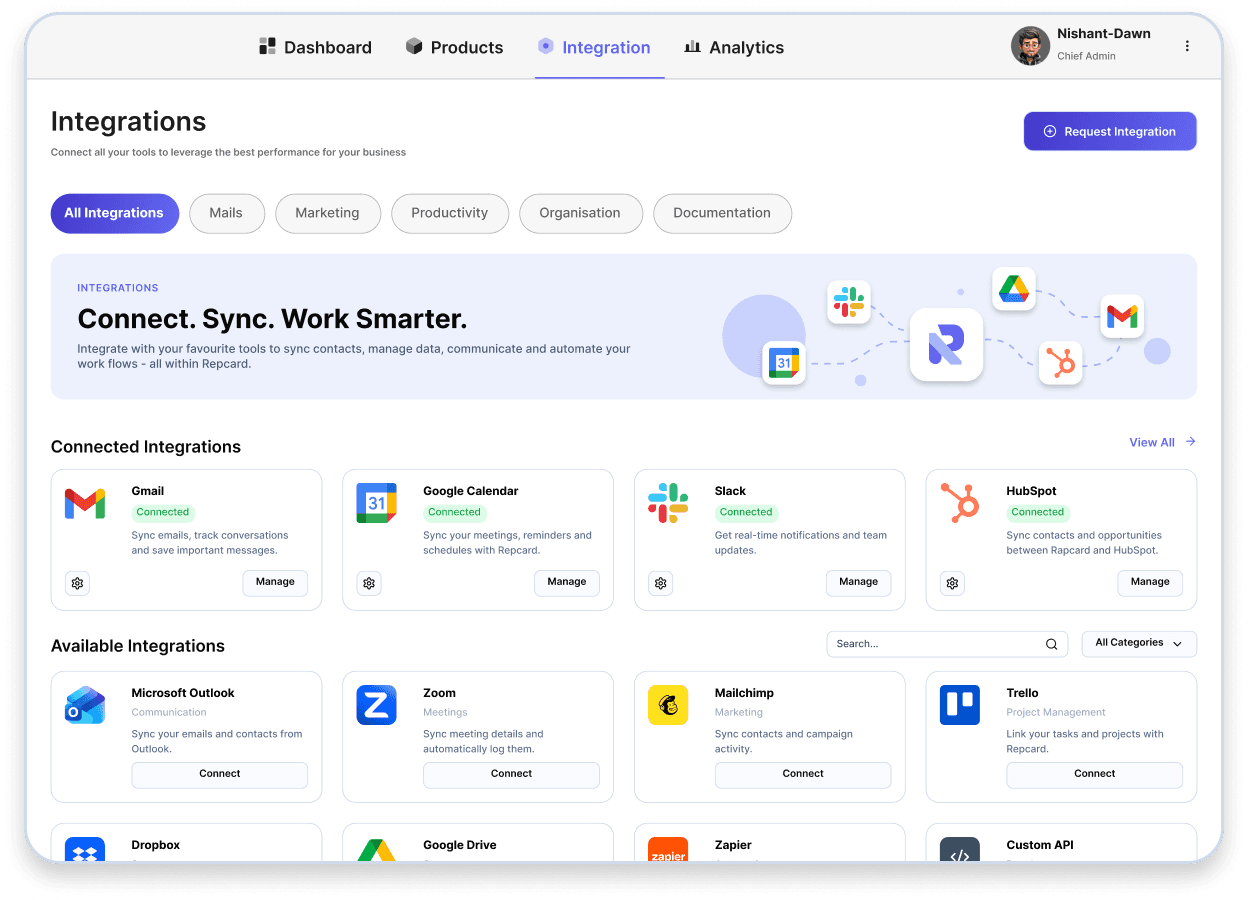Click the Custom API code icon
The width and height of the screenshot is (1248, 900).
[960, 850]
